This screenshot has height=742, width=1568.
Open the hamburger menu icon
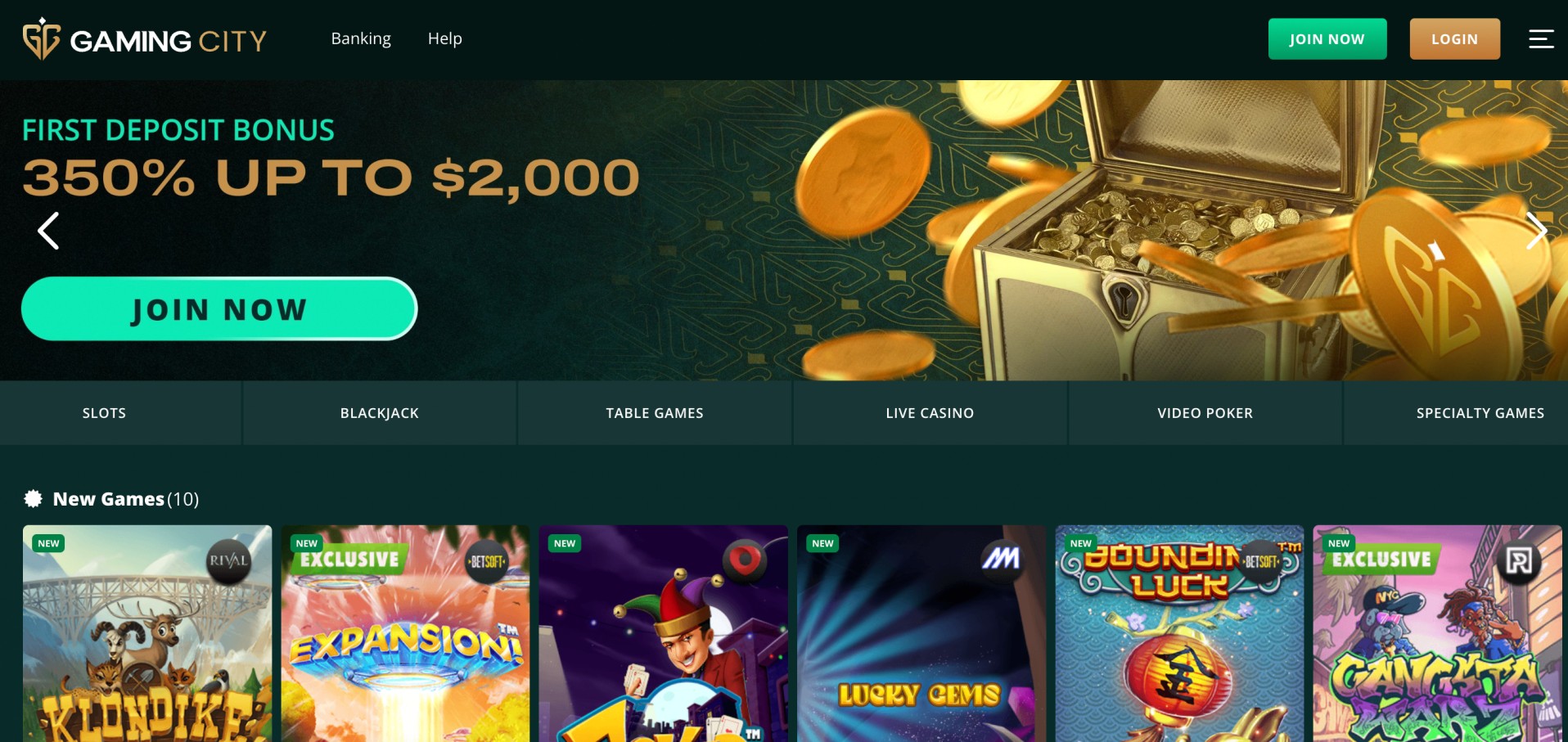(x=1541, y=38)
